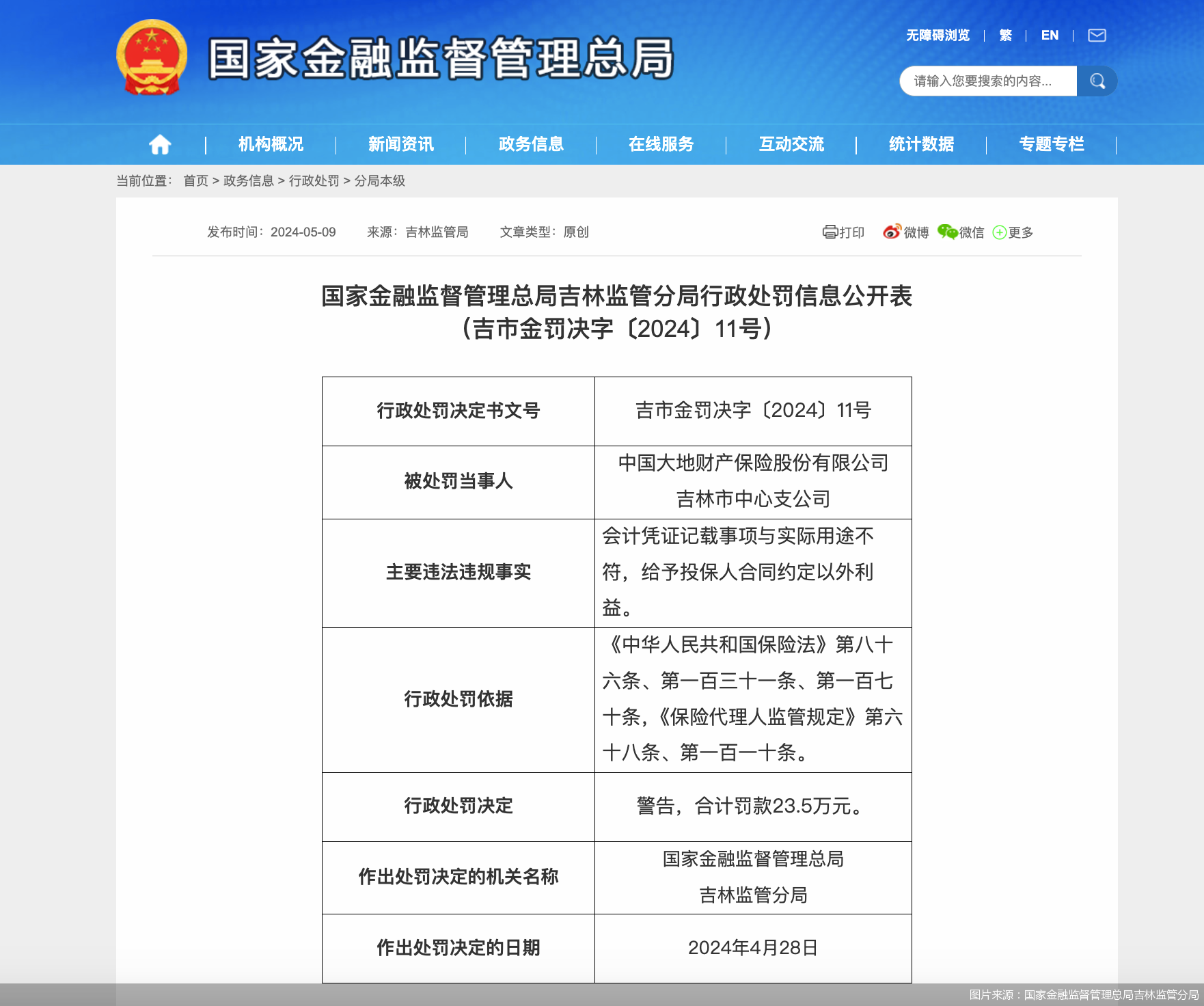The height and width of the screenshot is (1006, 1204).
Task: Click 中国大地财产保险股份有限公司 cell text
Action: [x=753, y=463]
